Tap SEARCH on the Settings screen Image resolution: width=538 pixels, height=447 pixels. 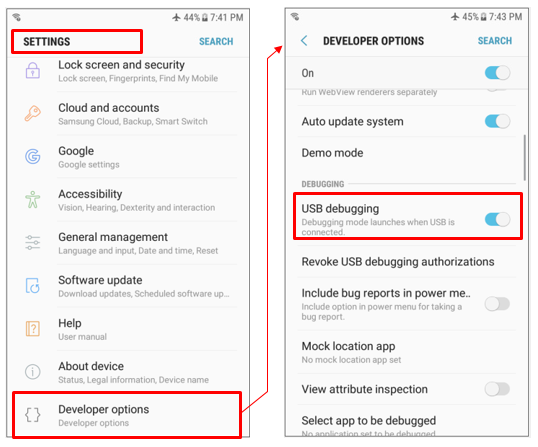[216, 42]
